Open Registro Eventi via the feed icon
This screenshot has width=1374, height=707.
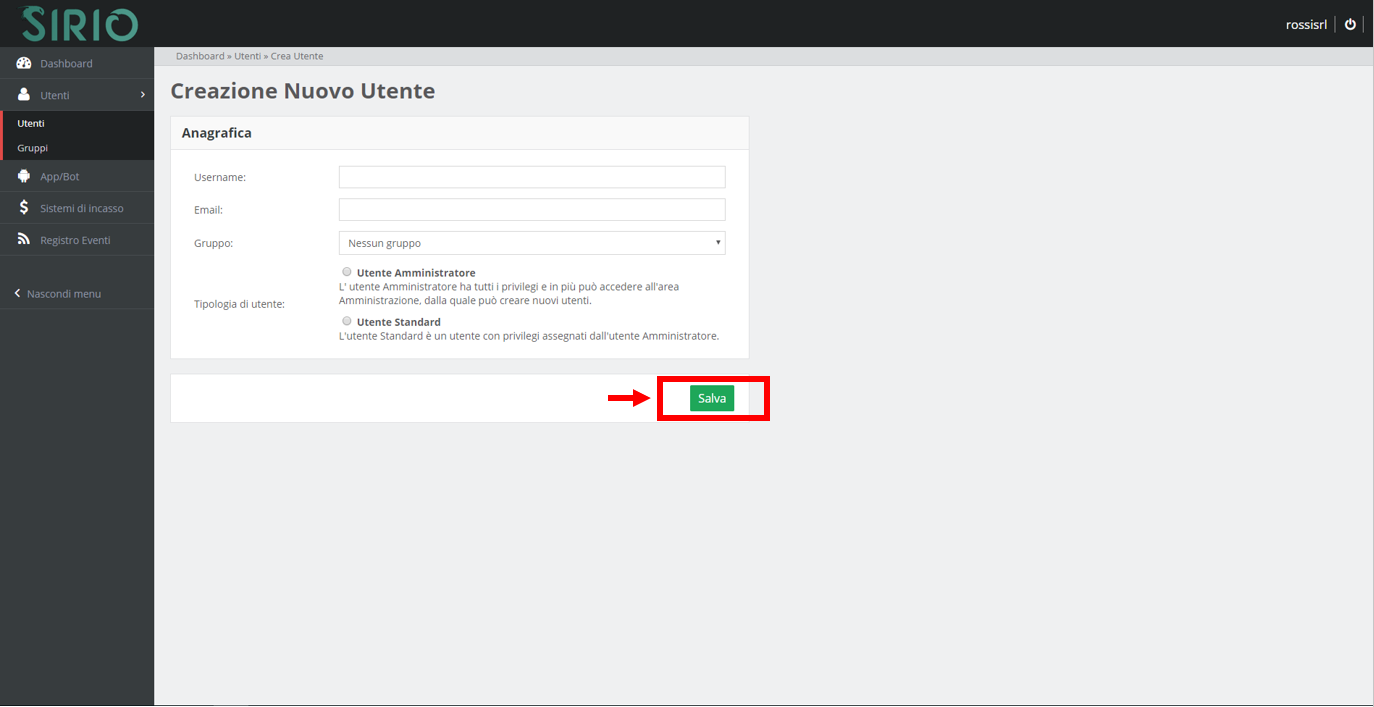[23, 239]
